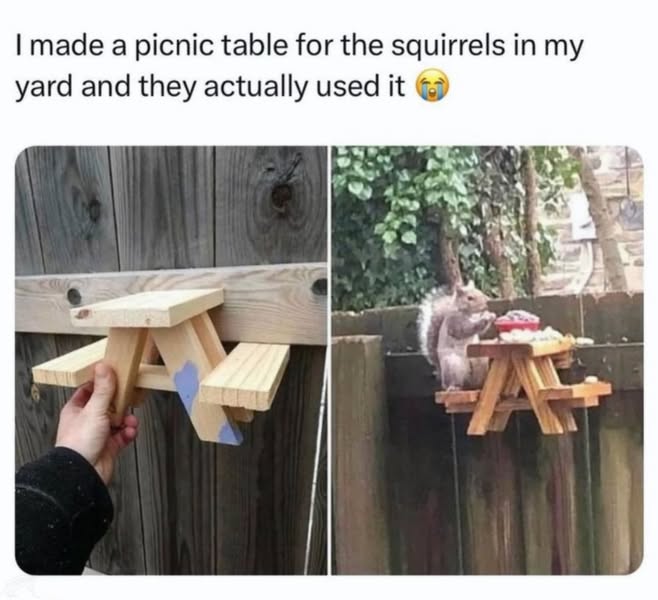Click the loudly crying face emoji
Viewport: 658px width, 600px height.
click(432, 86)
